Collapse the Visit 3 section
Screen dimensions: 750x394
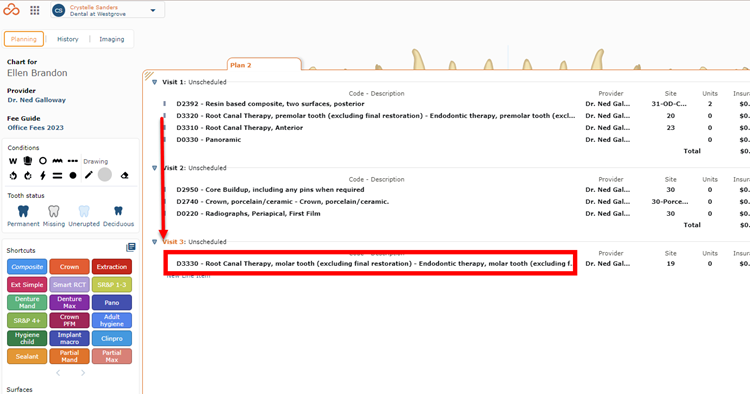(x=154, y=242)
